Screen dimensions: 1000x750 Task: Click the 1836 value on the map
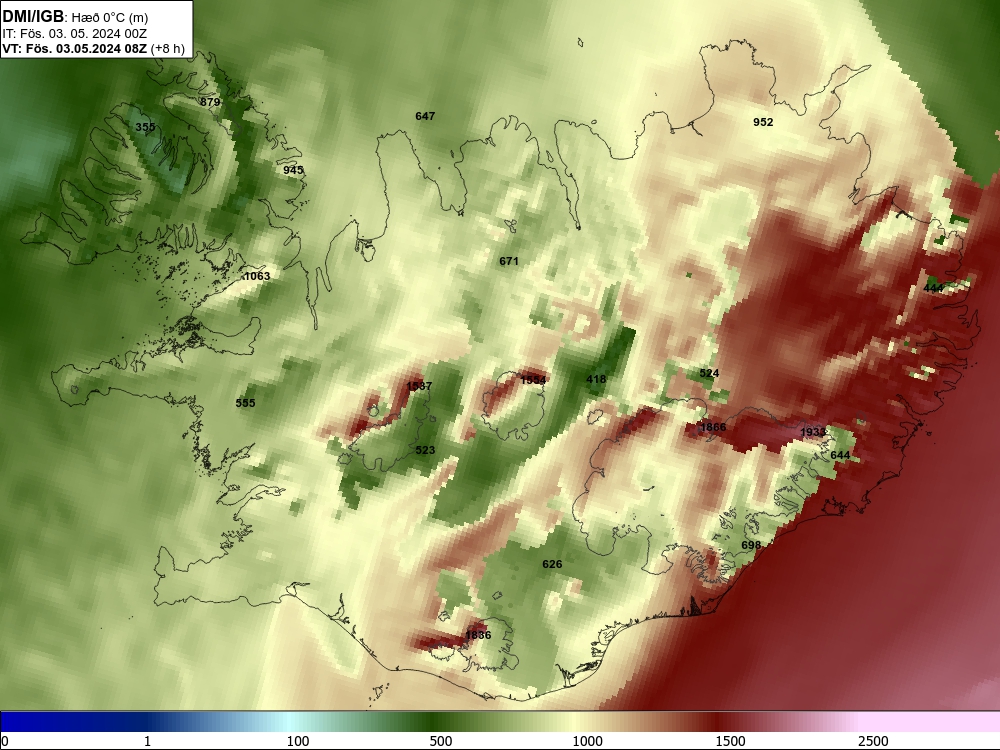(x=478, y=635)
